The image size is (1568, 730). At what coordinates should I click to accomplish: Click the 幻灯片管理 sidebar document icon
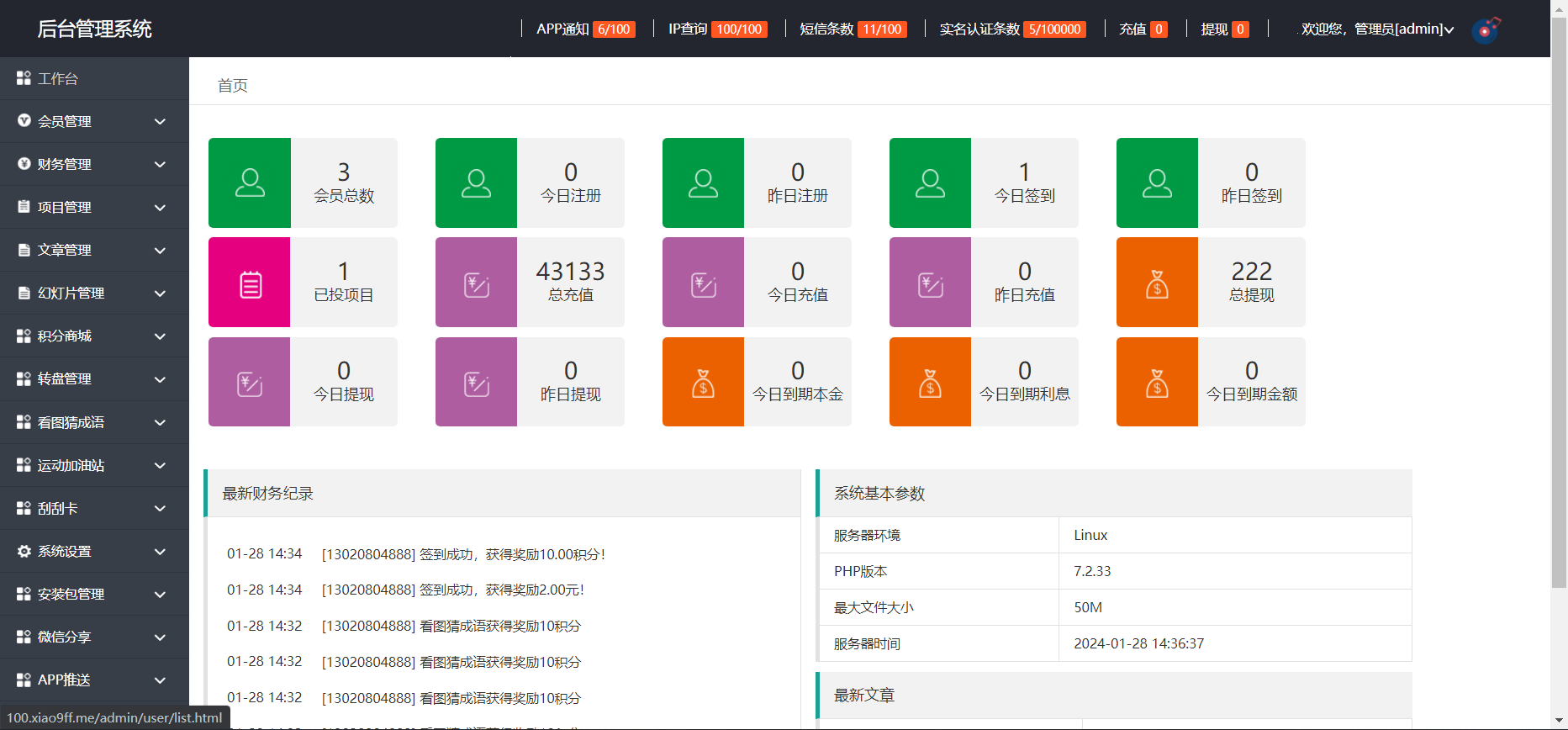click(24, 293)
